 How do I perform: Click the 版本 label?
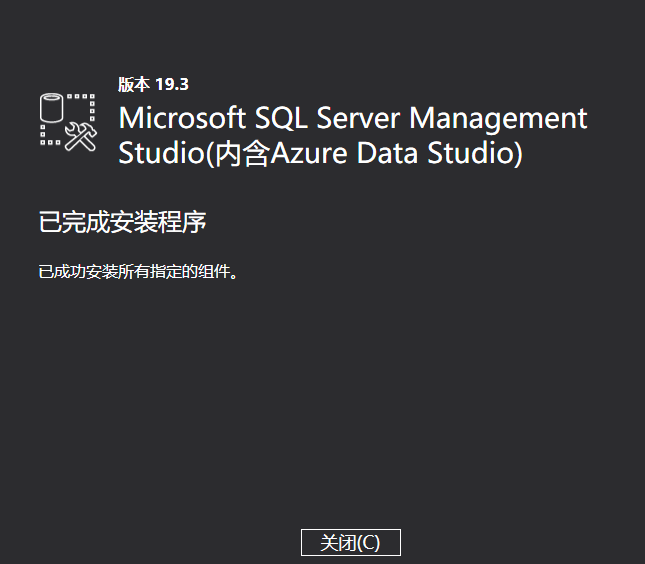click(134, 84)
